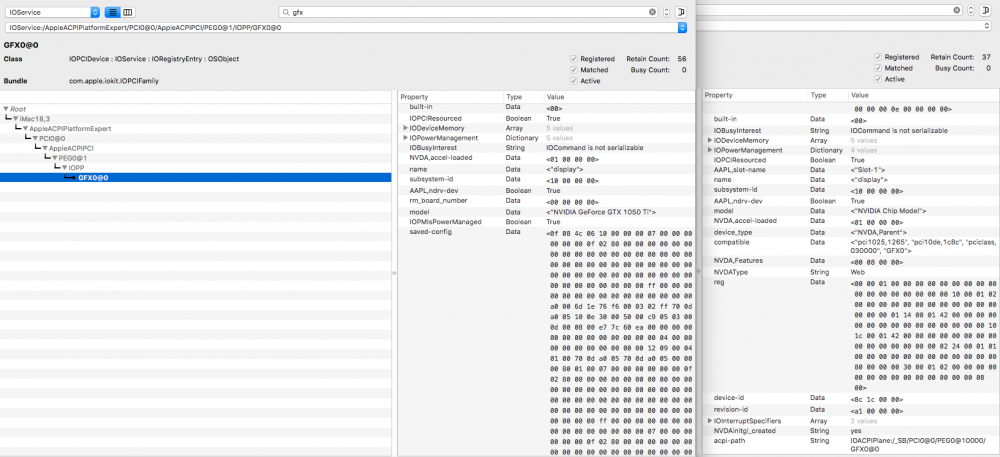This screenshot has height=457, width=1000.
Task: Click the search result stepper in front window
Action: coord(666,12)
